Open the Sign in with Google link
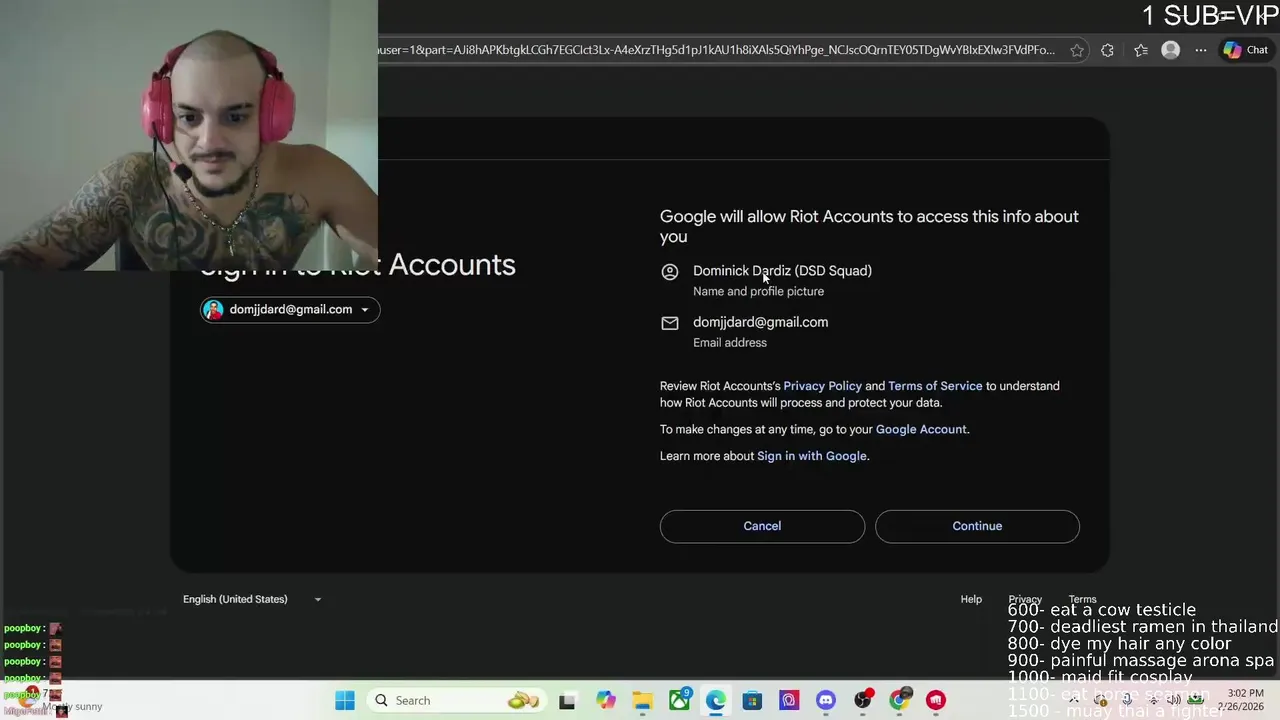The height and width of the screenshot is (720, 1280). (812, 456)
